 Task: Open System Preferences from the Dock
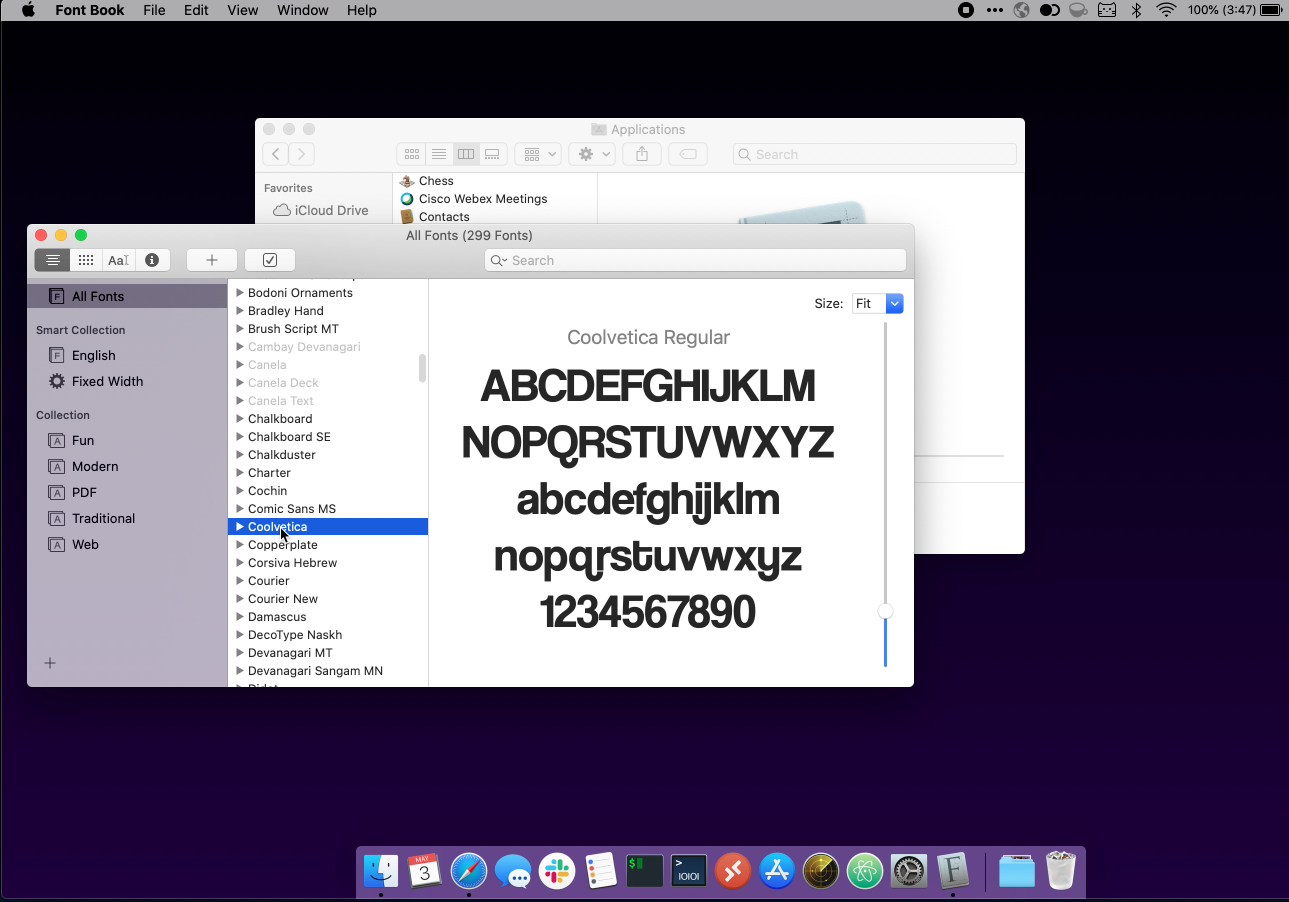pos(909,871)
